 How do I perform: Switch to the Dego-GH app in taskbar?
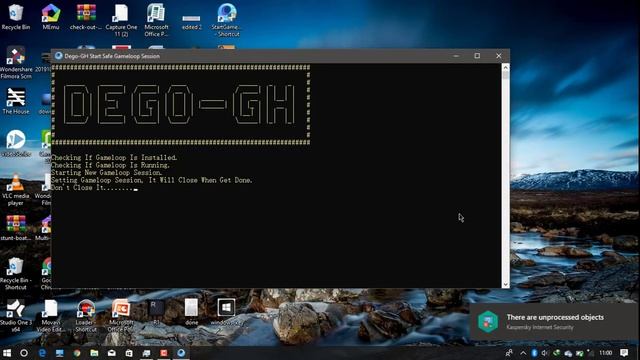click(x=181, y=353)
